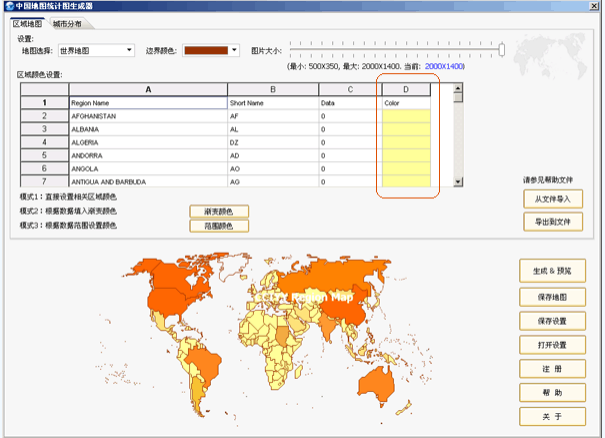Click the brown border color swatch
605x438 pixels.
(x=206, y=51)
